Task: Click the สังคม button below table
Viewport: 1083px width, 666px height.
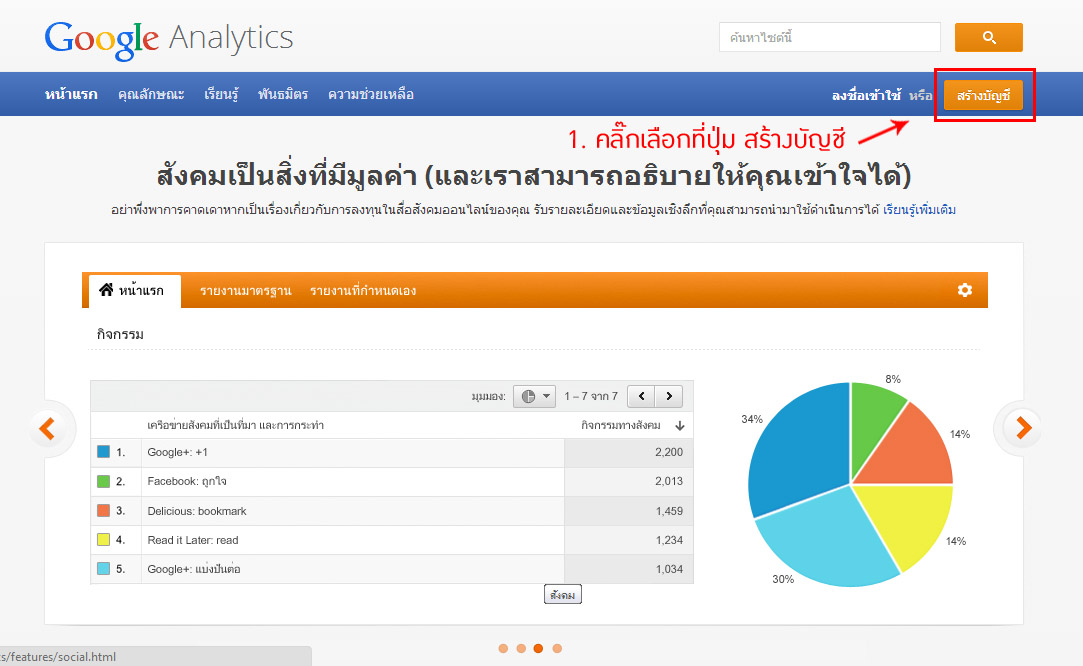Action: [x=562, y=595]
